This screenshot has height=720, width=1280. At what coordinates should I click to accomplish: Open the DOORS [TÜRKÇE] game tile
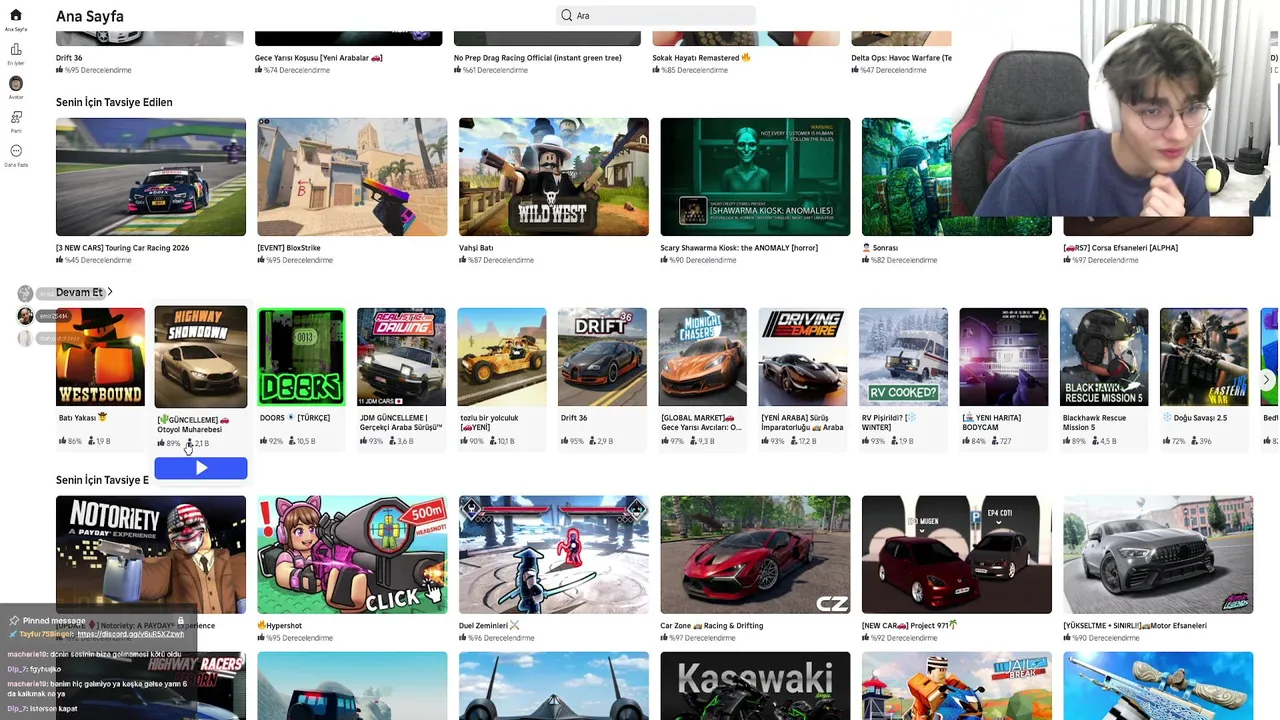click(x=301, y=357)
